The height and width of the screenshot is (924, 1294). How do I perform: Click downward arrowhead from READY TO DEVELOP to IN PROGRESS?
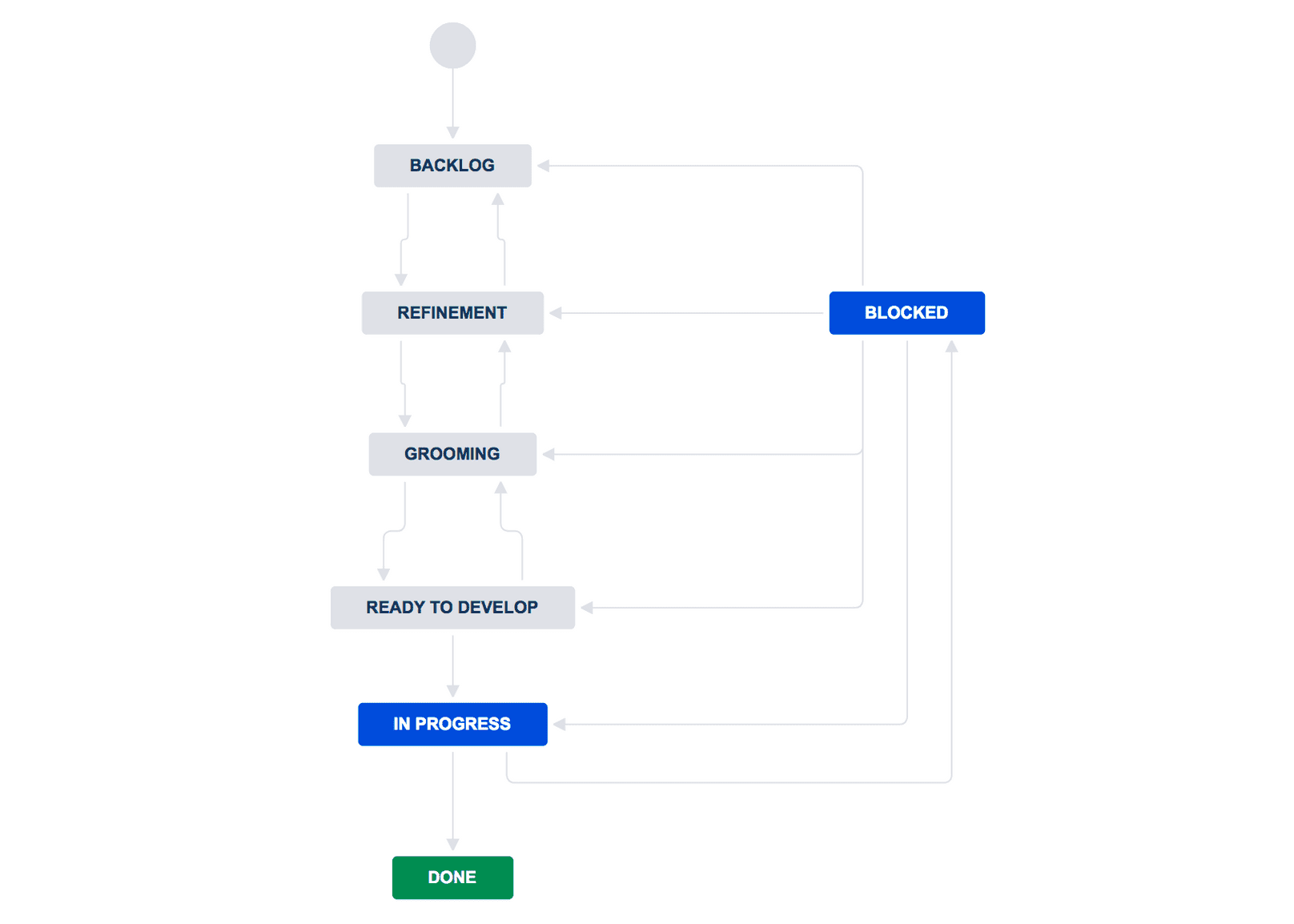pyautogui.click(x=452, y=690)
